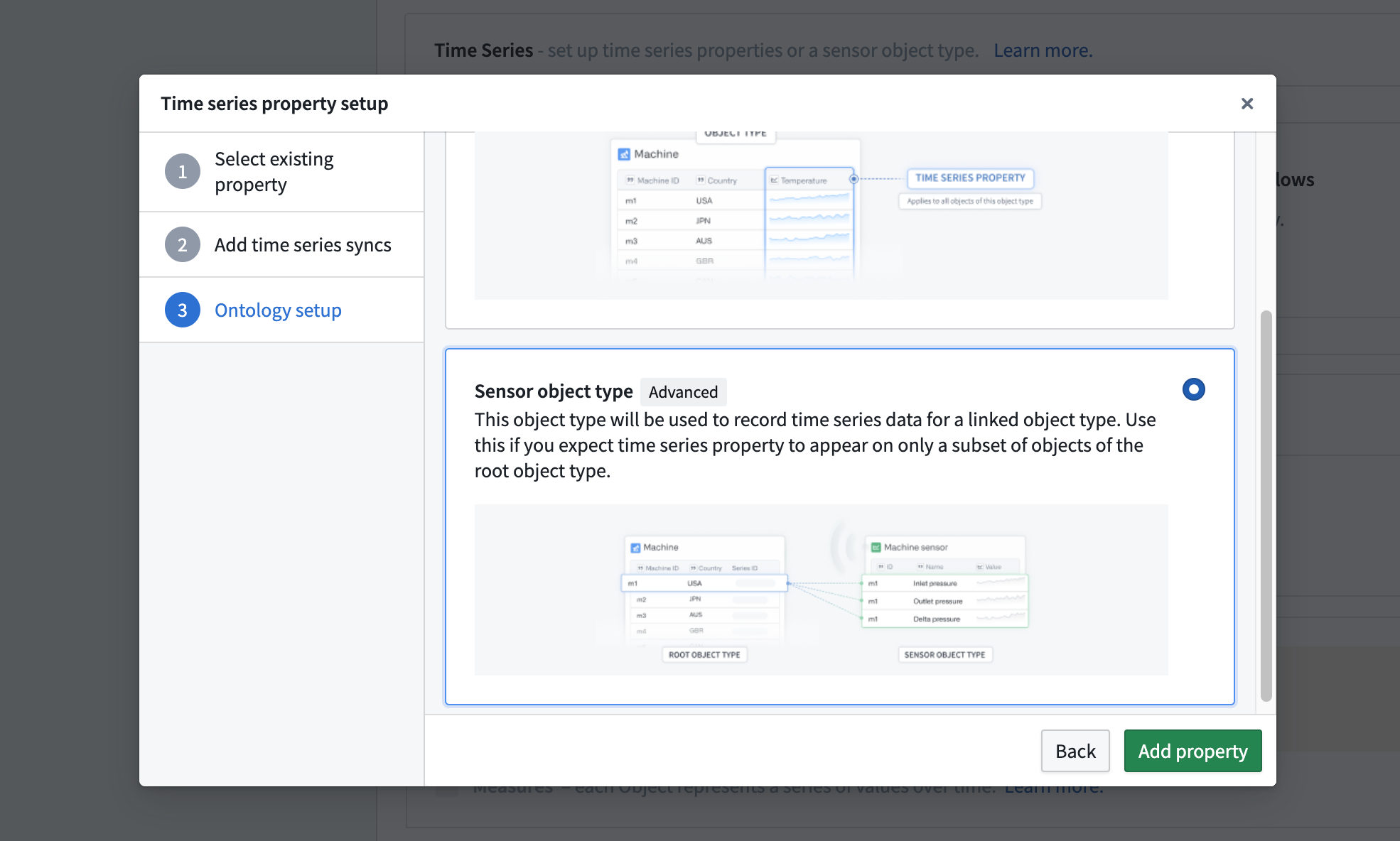Click the sensor object type diagram thumbnail
Screen dimensions: 1400x841
(821, 590)
